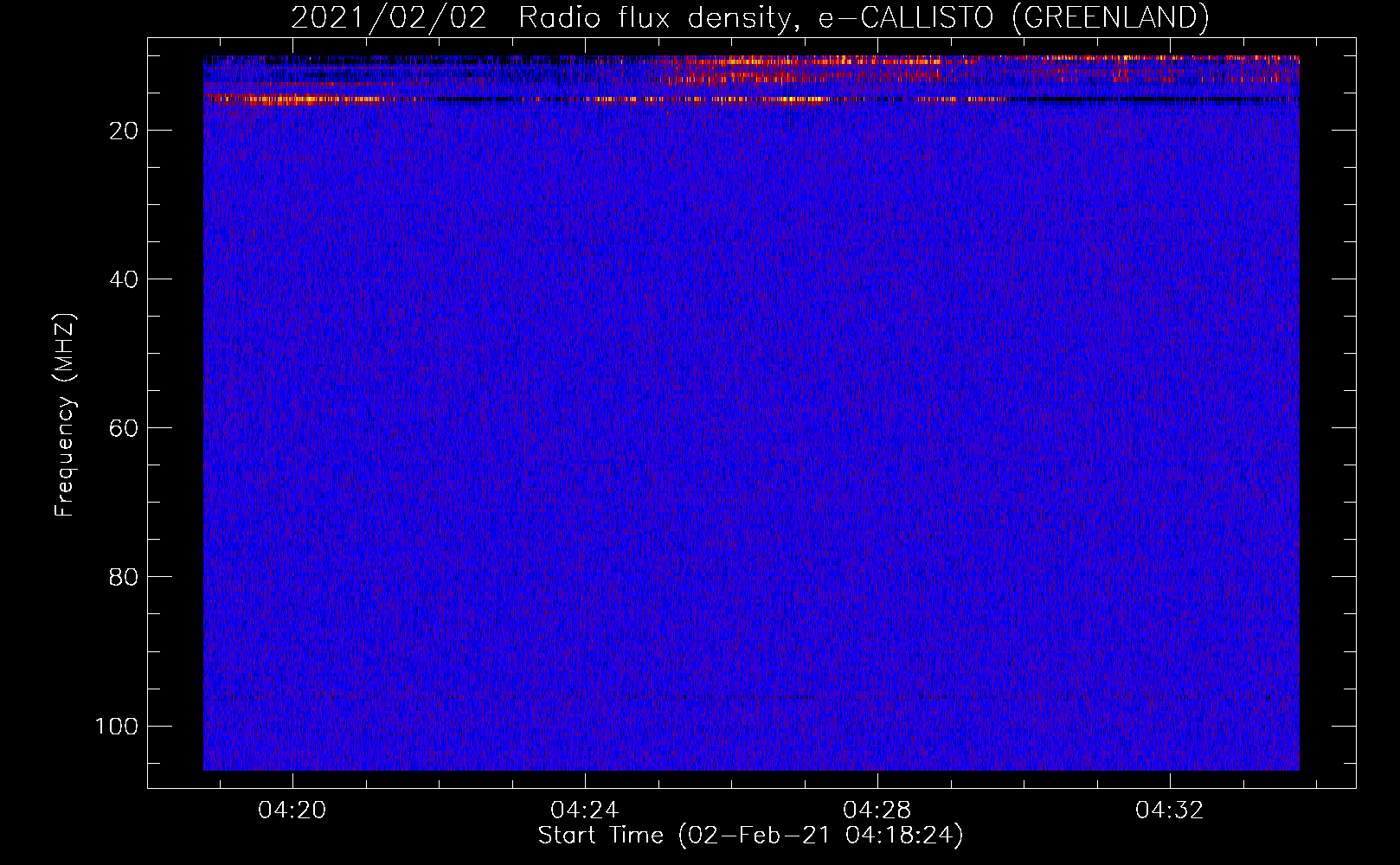1400x865 pixels.
Task: Click the 'Frequency (MHZ)' axis label
Action: tap(65, 415)
